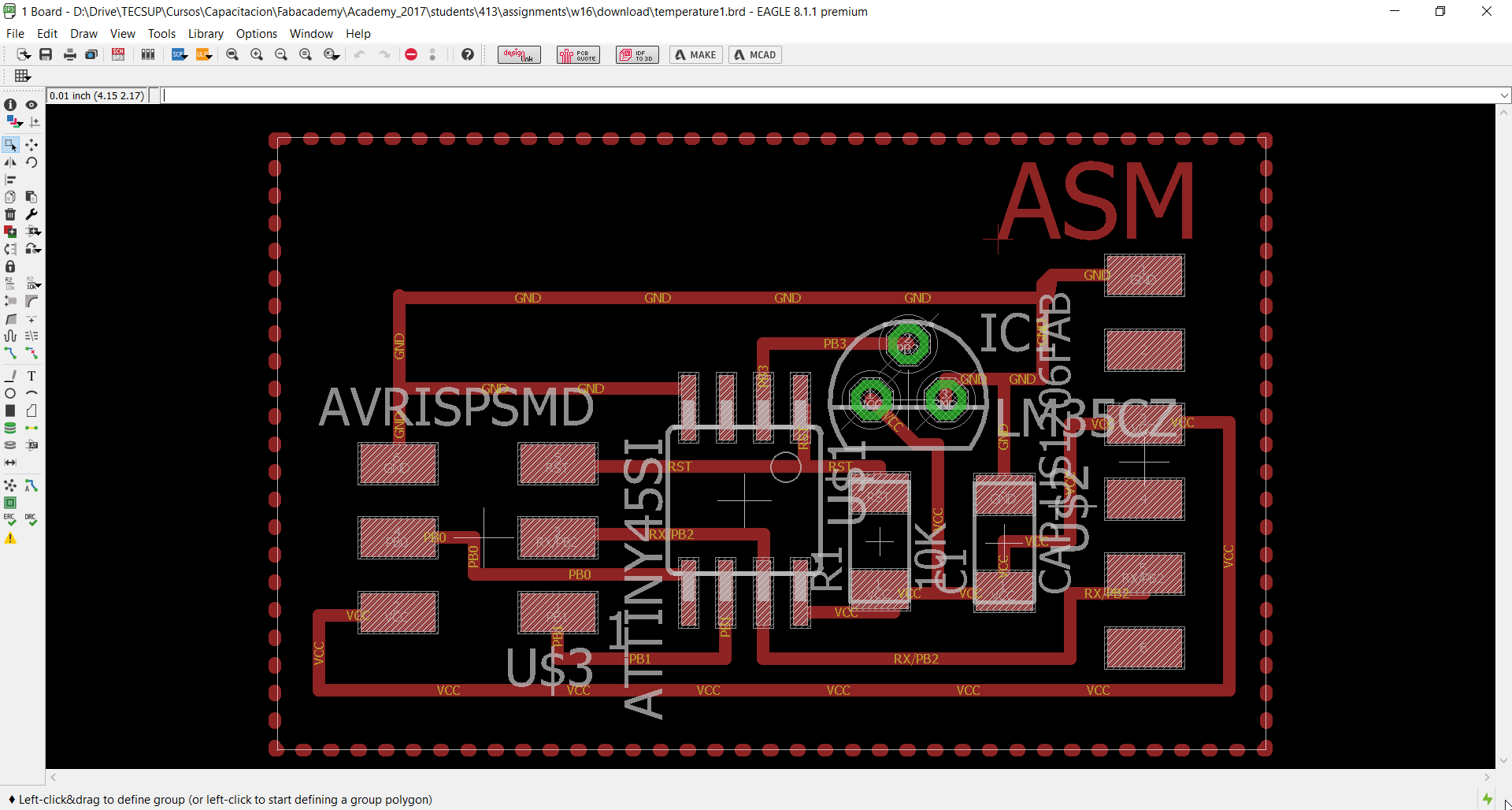Select the Text tool
The image size is (1512, 810).
point(31,376)
